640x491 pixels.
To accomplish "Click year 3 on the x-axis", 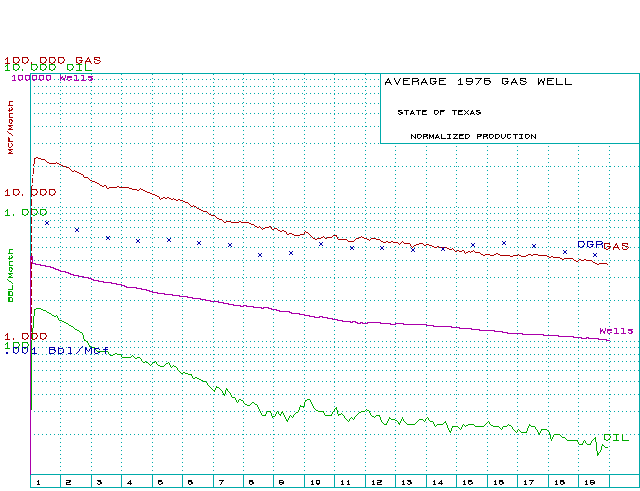I will point(99,482).
